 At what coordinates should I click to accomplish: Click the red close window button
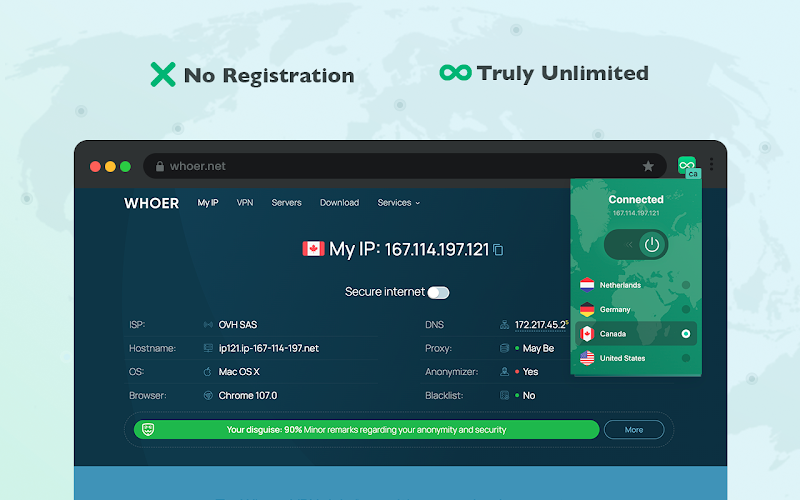tap(95, 166)
